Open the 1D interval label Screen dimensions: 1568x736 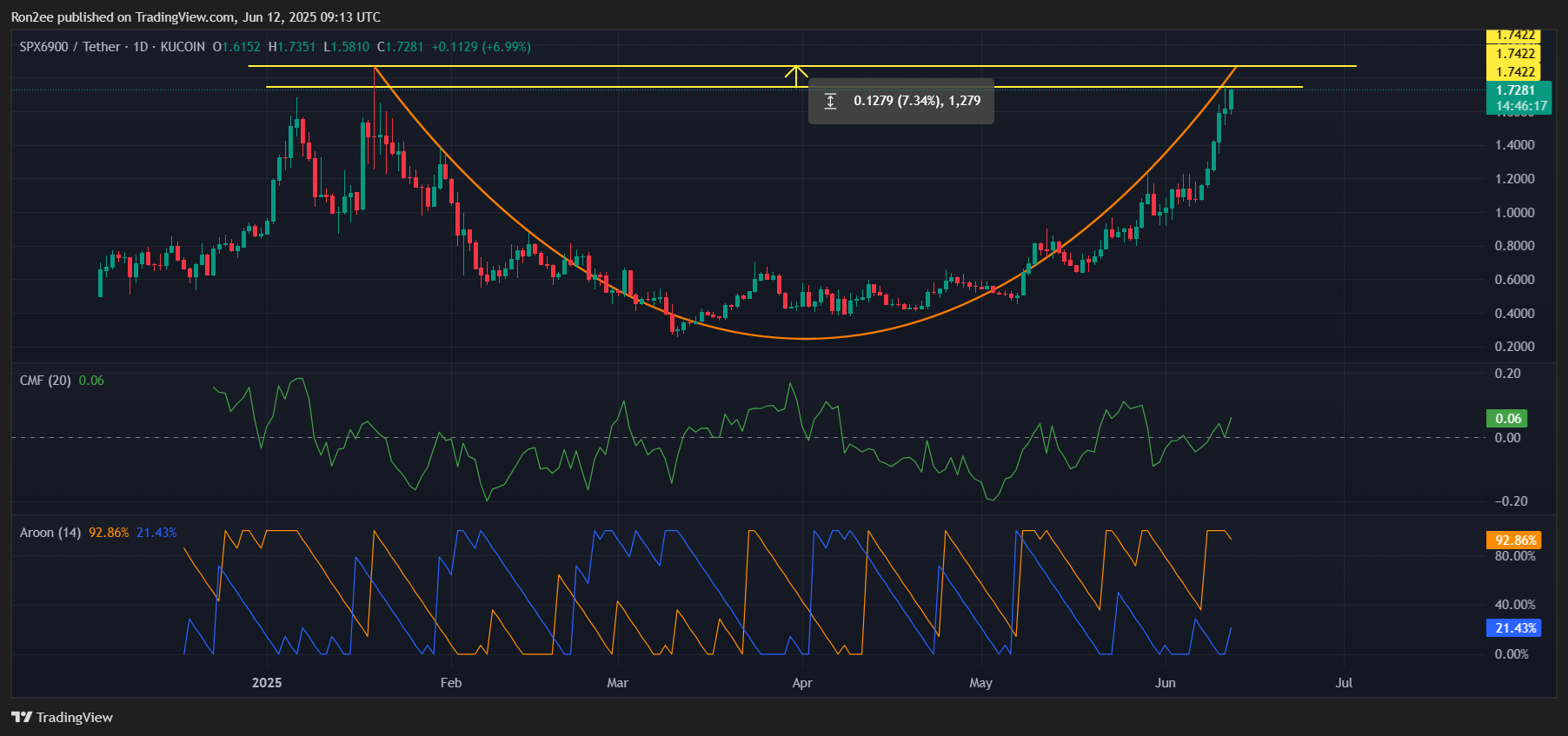pyautogui.click(x=140, y=47)
